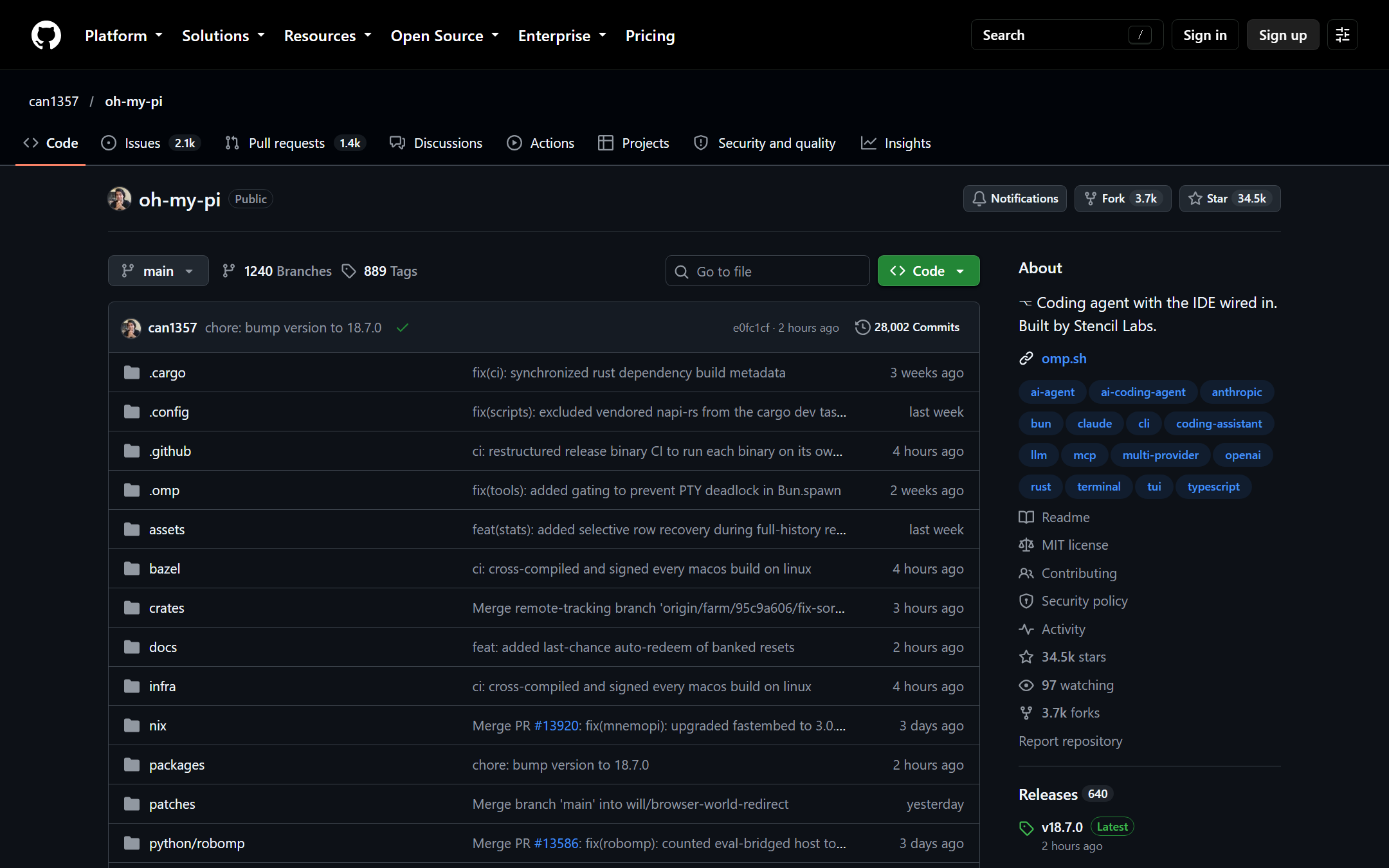Screen dimensions: 1389x868
Task: Click the link icon beside omp.sh
Action: [x=1026, y=359]
